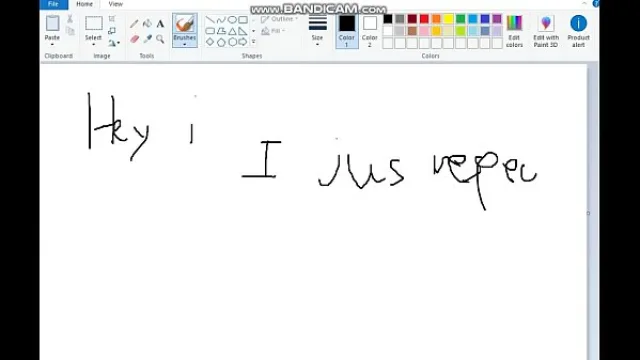640x360 pixels.
Task: Select the Fill with color bucket tool
Action: click(x=147, y=24)
